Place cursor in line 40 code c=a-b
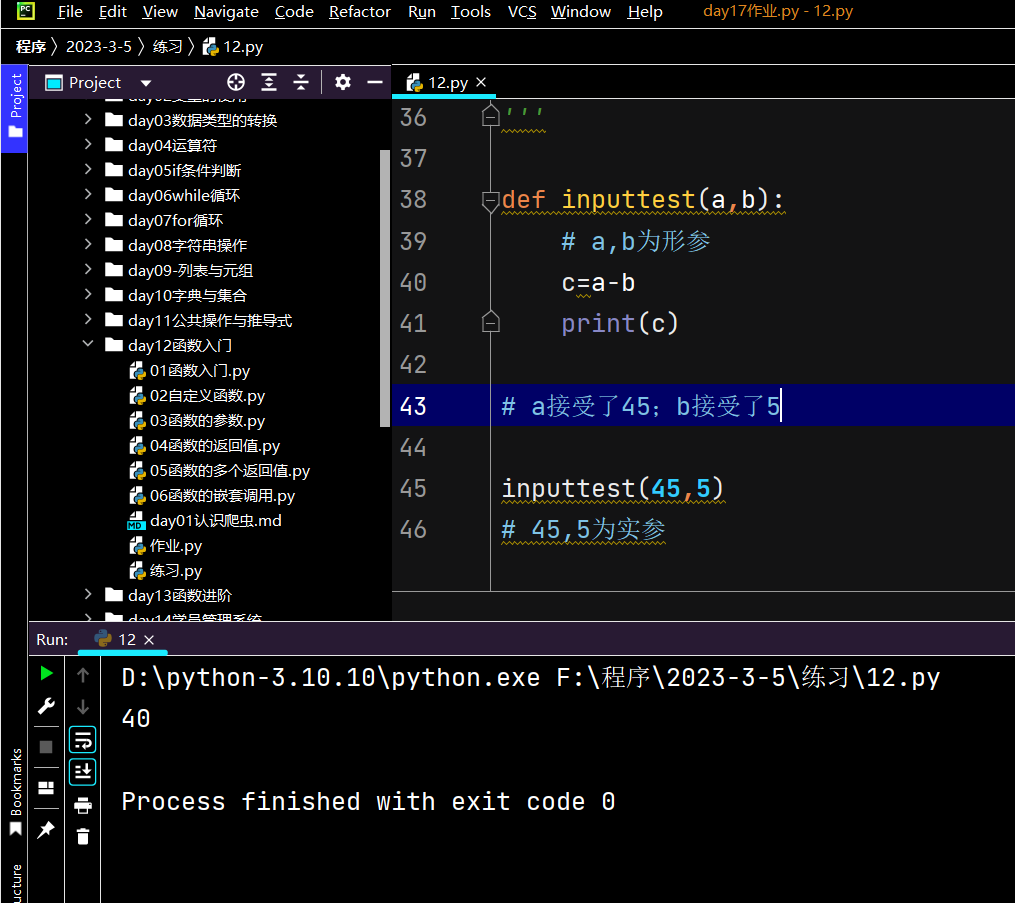Viewport: 1015px width, 903px height. (x=598, y=283)
